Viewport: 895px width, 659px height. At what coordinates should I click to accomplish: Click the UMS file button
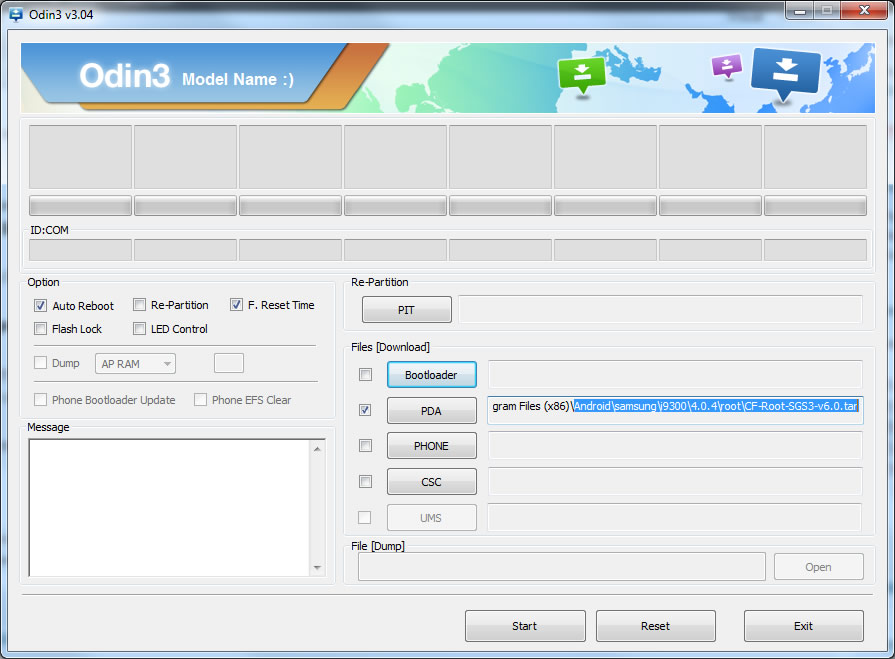[432, 518]
